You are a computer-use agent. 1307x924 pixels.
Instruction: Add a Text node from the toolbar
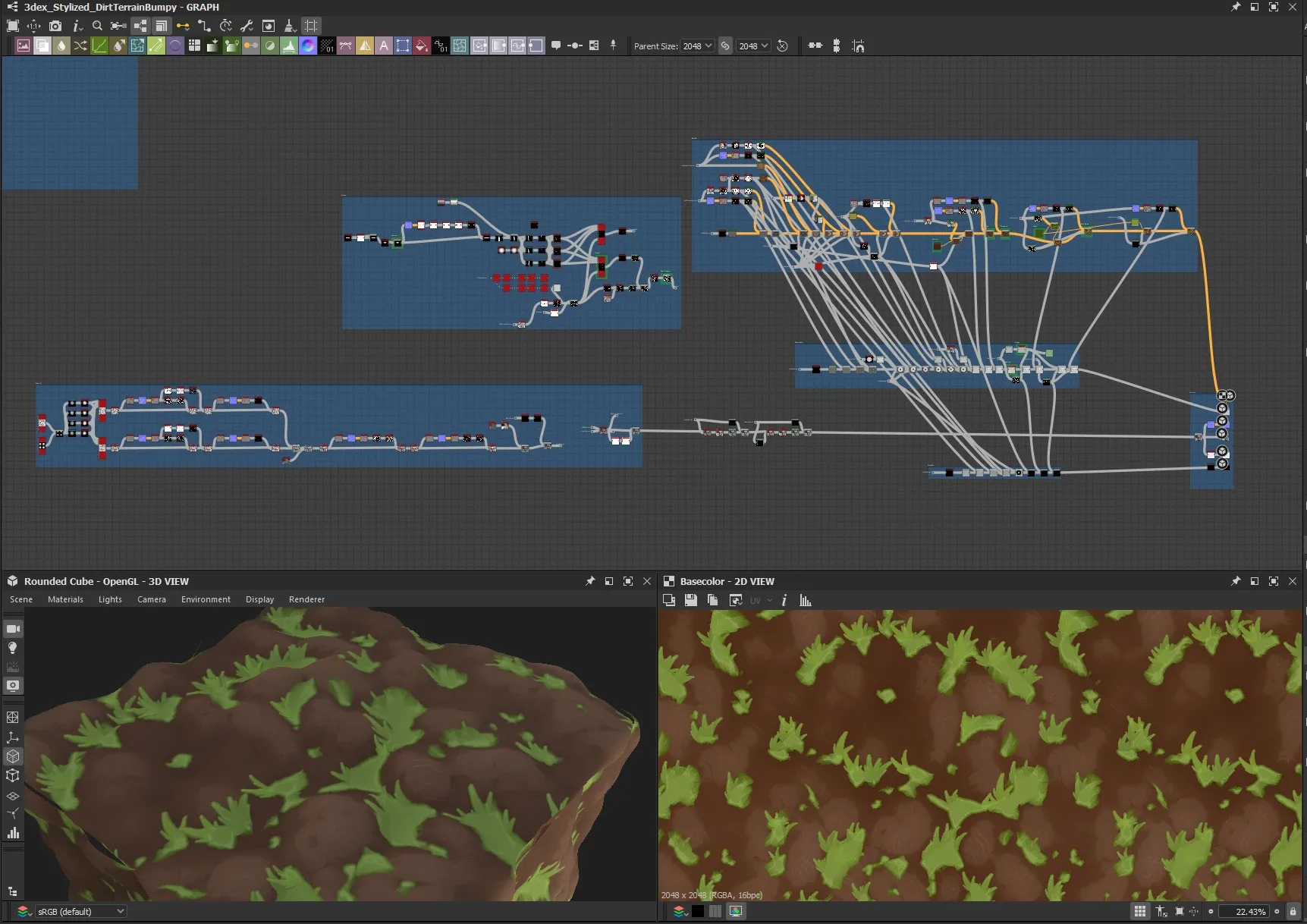click(x=384, y=46)
